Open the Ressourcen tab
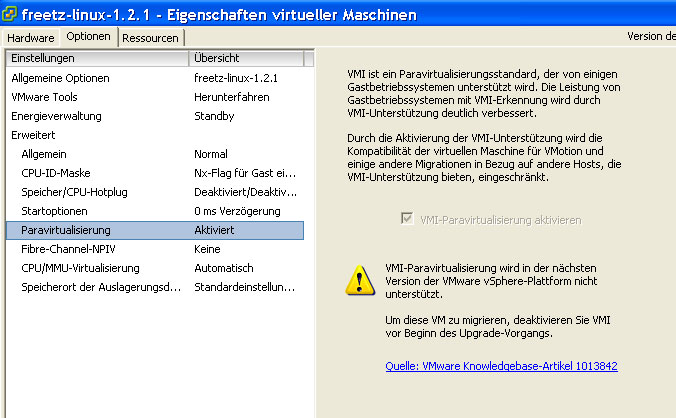The image size is (676, 418). click(150, 37)
